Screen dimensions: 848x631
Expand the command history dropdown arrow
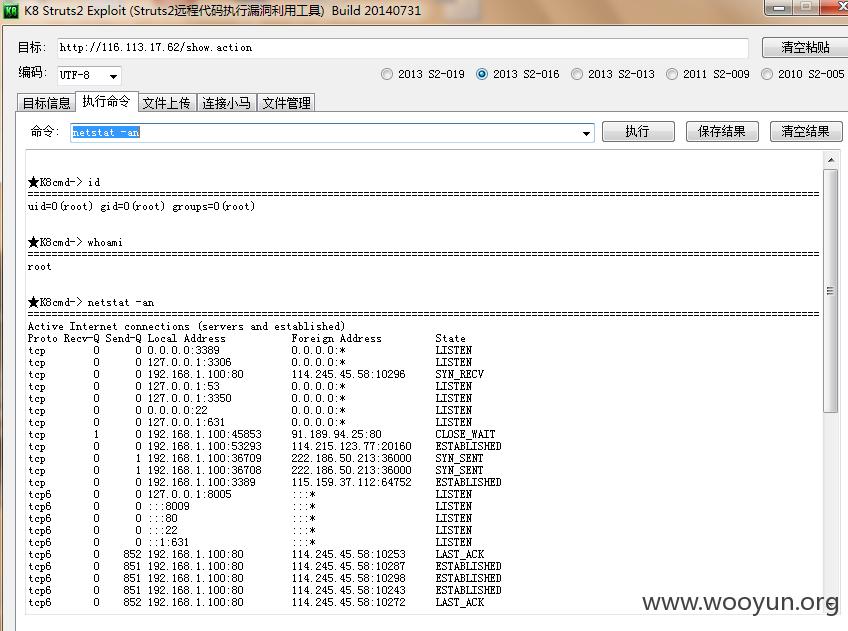click(x=586, y=133)
